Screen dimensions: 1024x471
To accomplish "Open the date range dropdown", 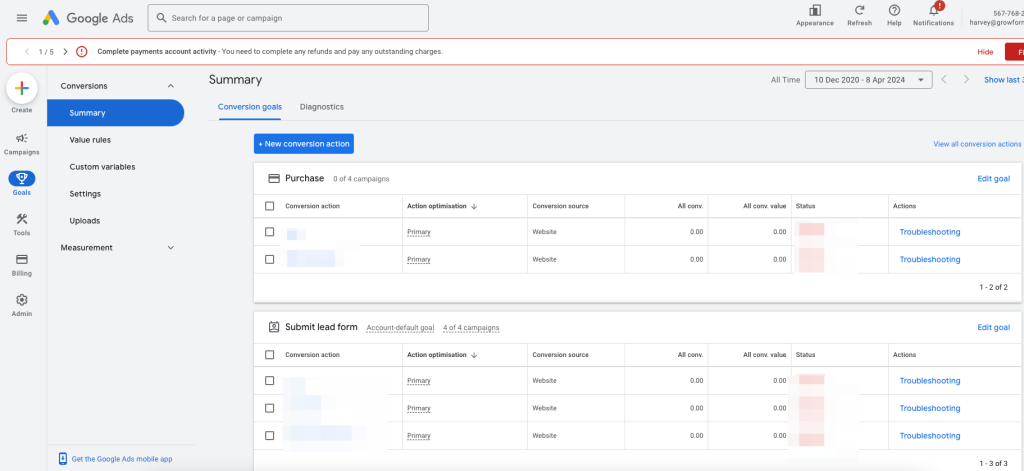I will pyautogui.click(x=868, y=80).
